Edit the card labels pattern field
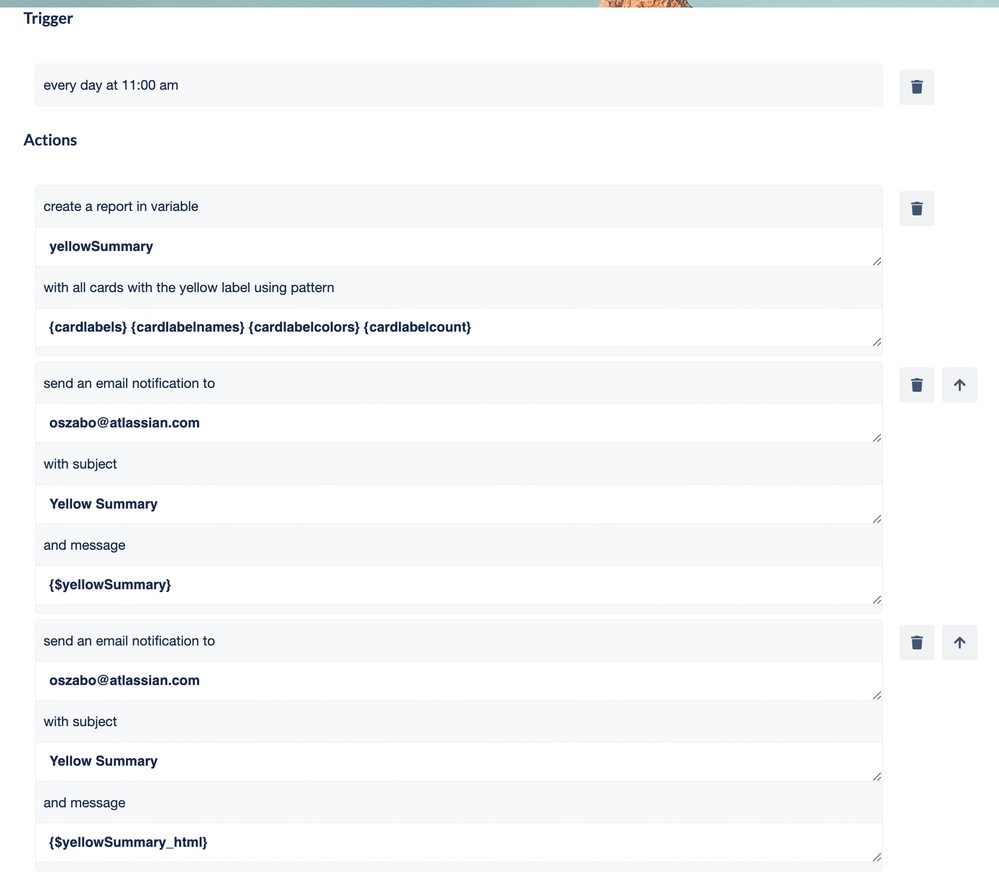 point(458,327)
